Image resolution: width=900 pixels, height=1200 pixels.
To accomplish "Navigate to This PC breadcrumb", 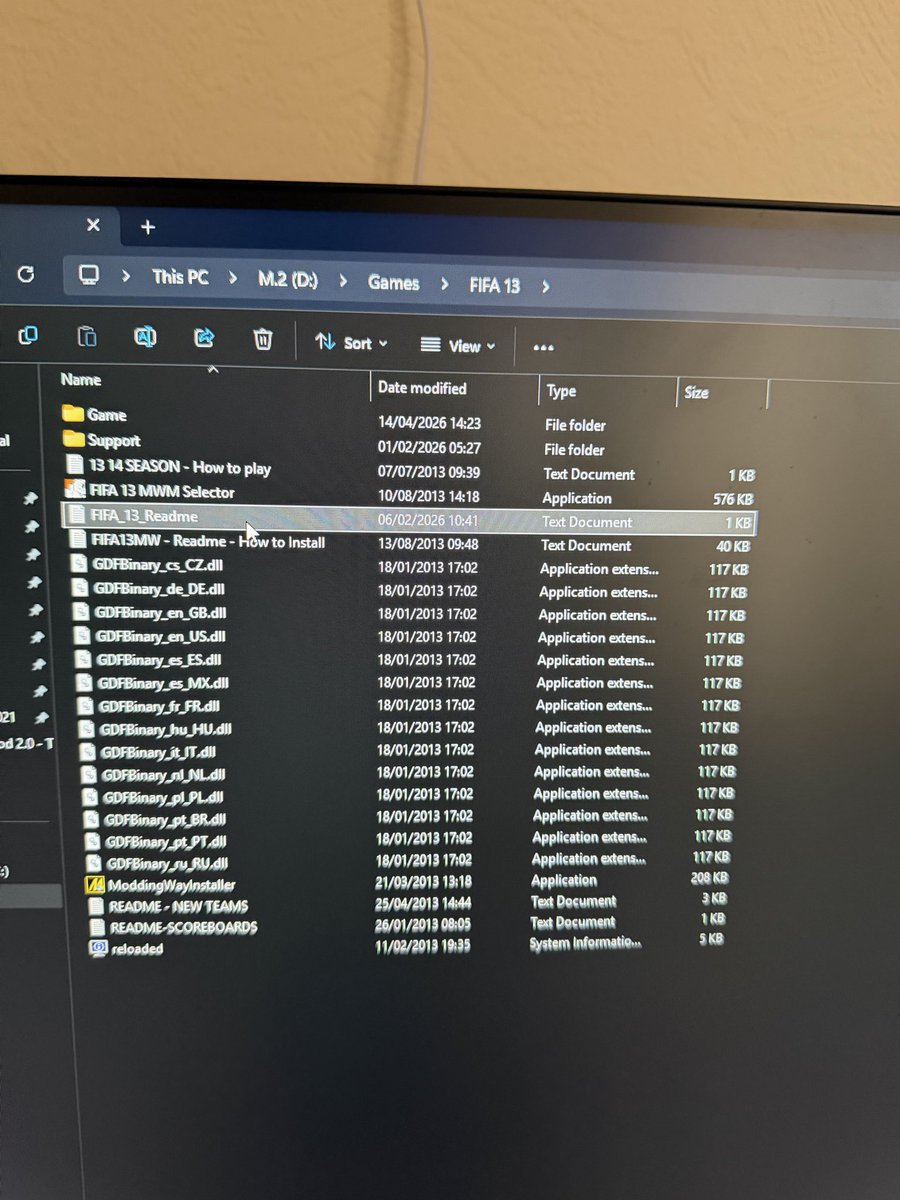I will point(180,277).
